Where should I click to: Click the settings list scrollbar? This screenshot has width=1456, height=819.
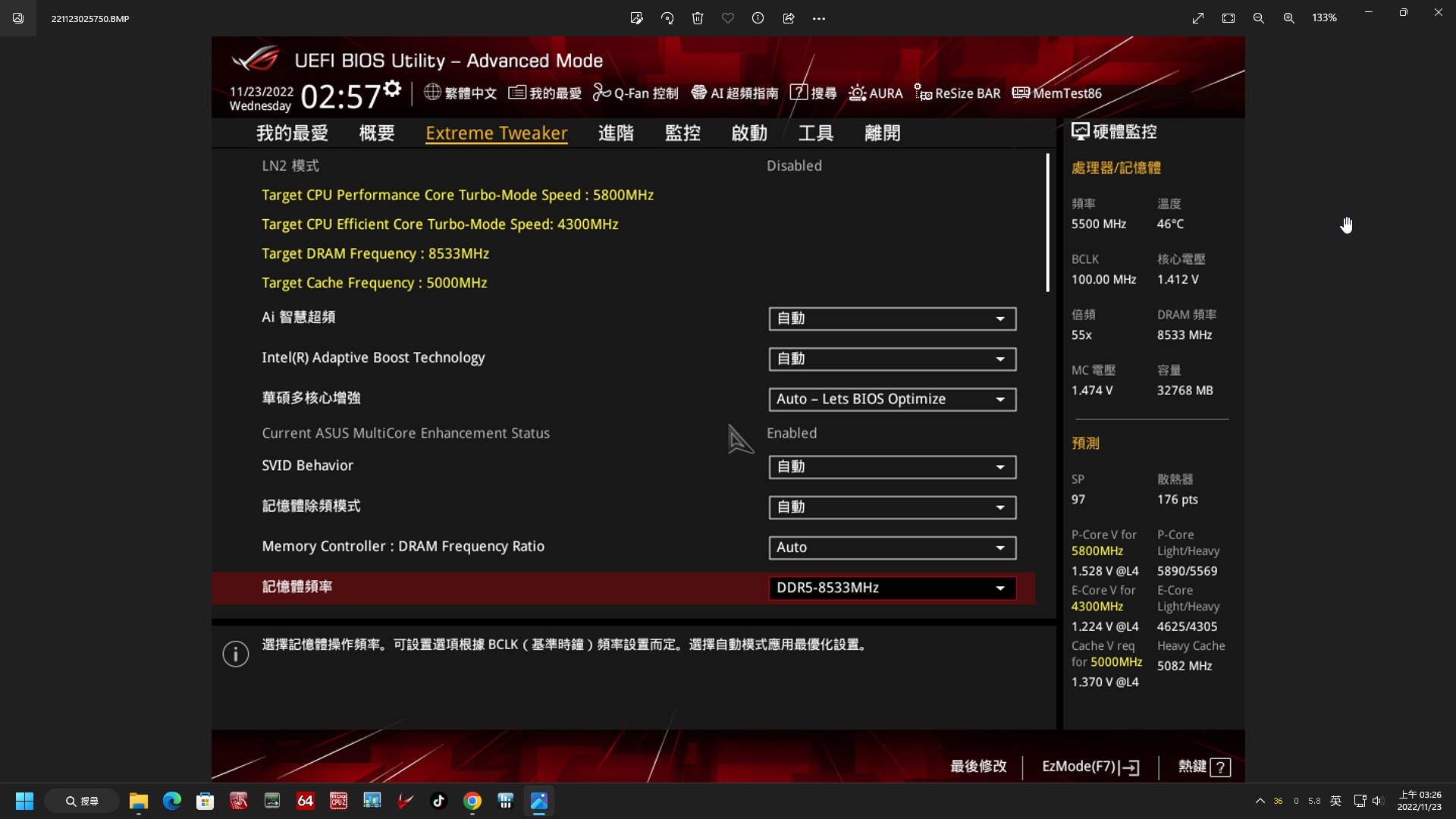1047,223
